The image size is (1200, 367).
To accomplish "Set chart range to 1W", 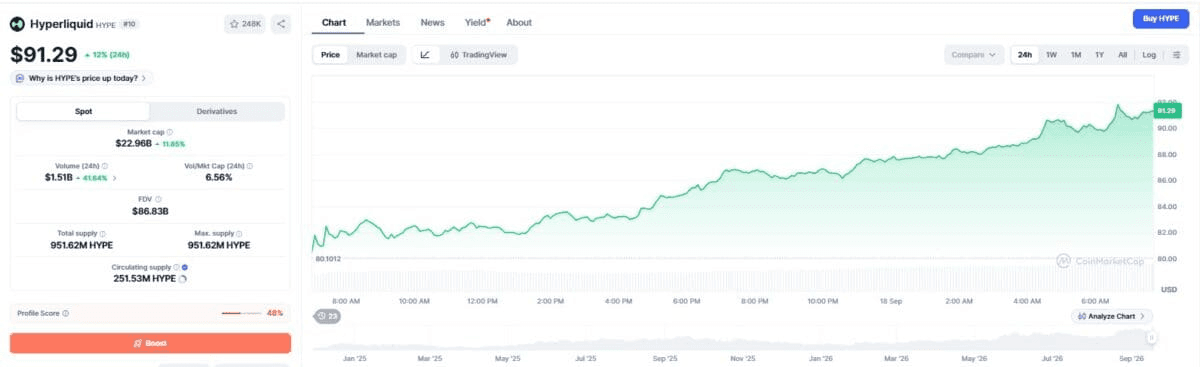I will [x=1051, y=55].
